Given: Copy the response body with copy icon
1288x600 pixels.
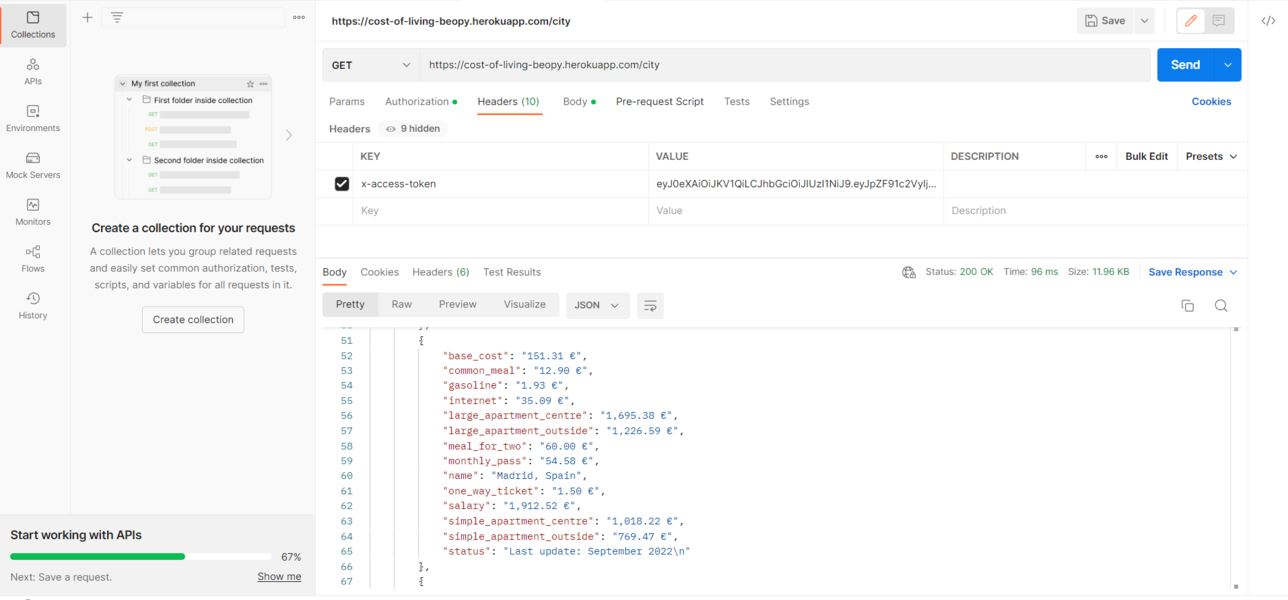Looking at the screenshot, I should (x=1187, y=306).
